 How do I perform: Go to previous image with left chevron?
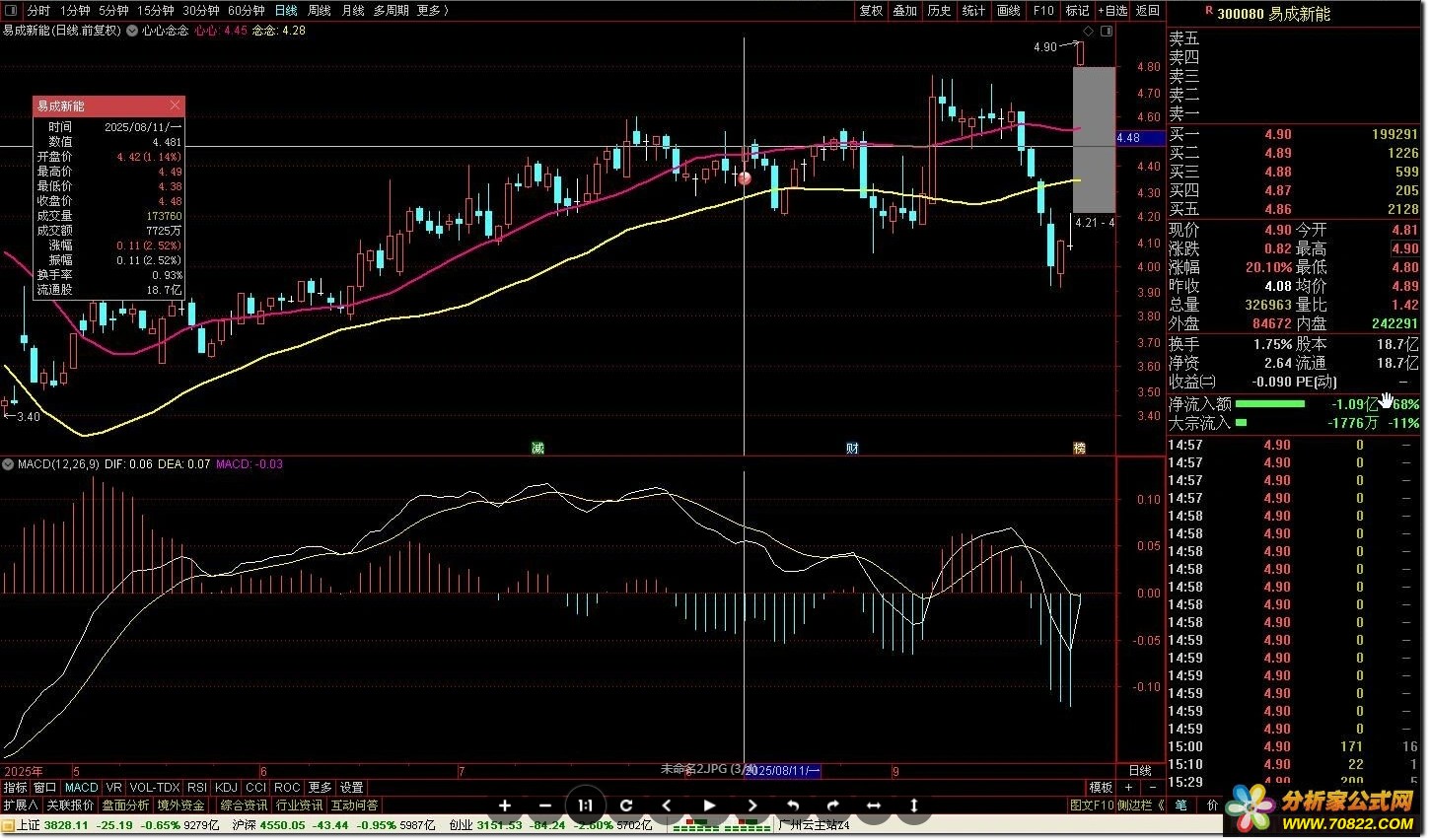(x=666, y=805)
